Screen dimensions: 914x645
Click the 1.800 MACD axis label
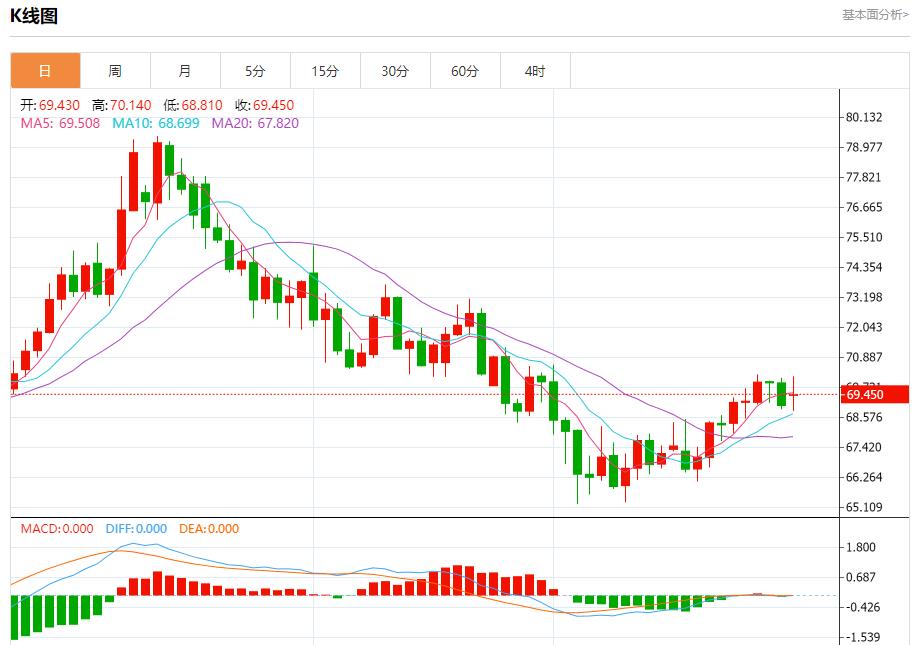(x=861, y=547)
